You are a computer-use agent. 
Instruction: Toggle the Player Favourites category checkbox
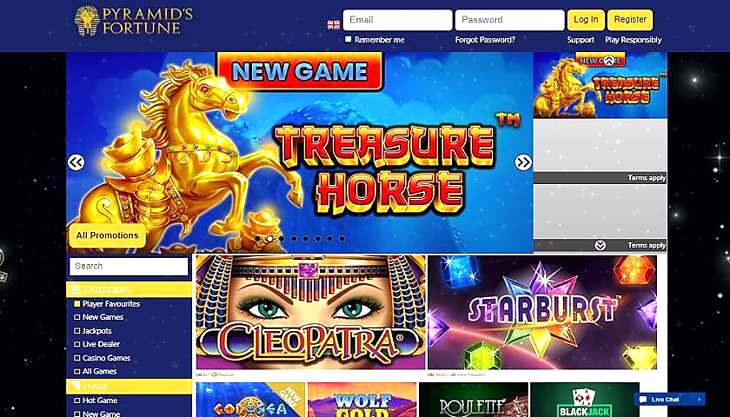pyautogui.click(x=77, y=304)
